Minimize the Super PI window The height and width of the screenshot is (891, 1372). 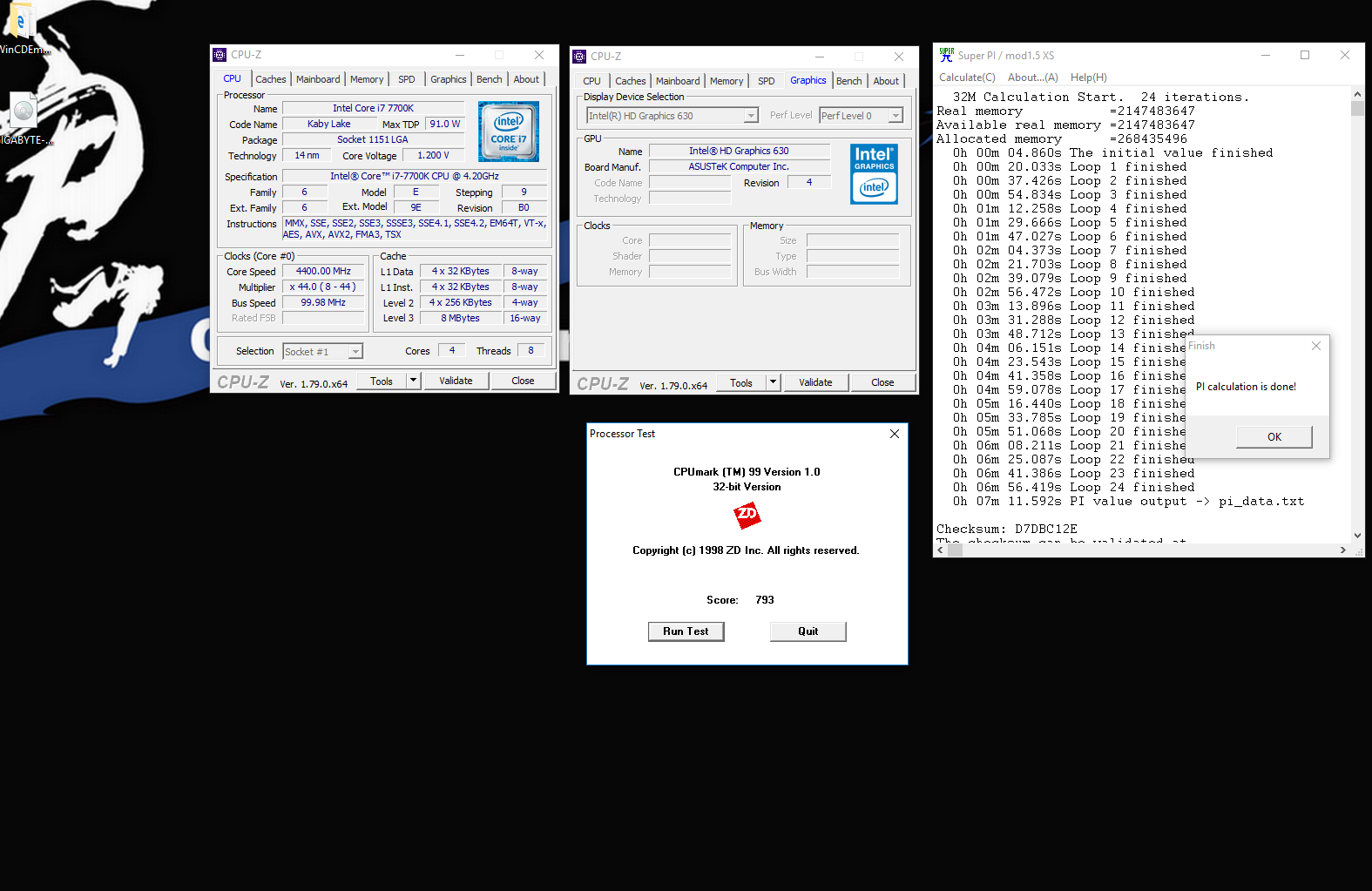pyautogui.click(x=1265, y=55)
